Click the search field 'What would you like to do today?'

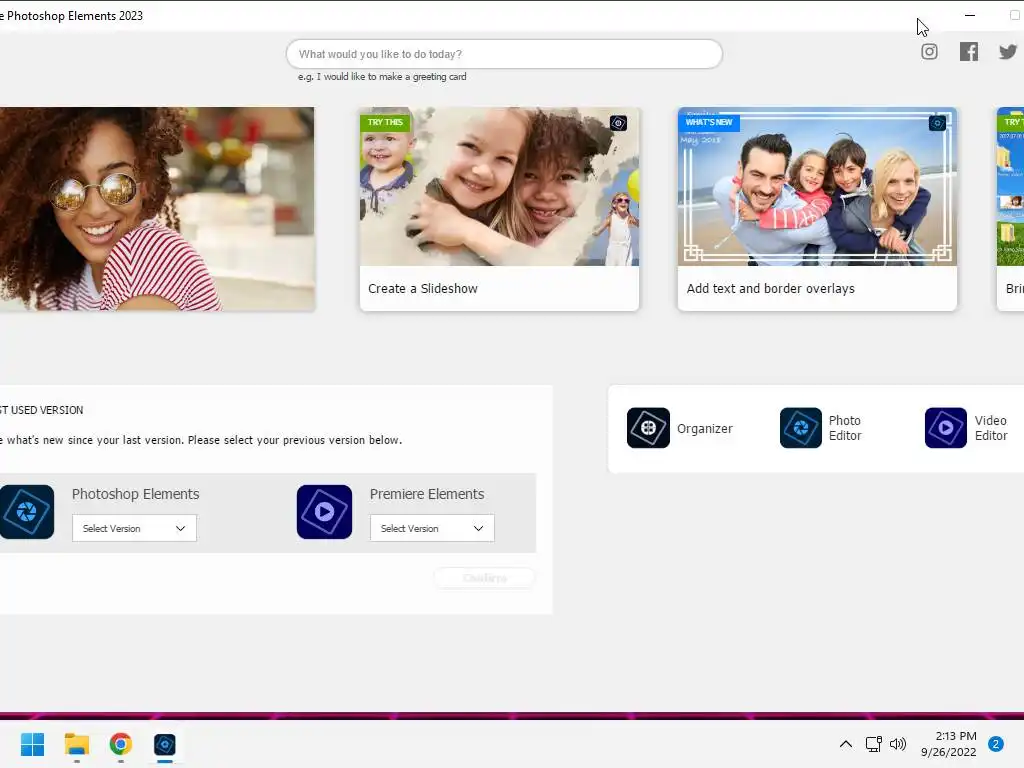click(x=504, y=54)
